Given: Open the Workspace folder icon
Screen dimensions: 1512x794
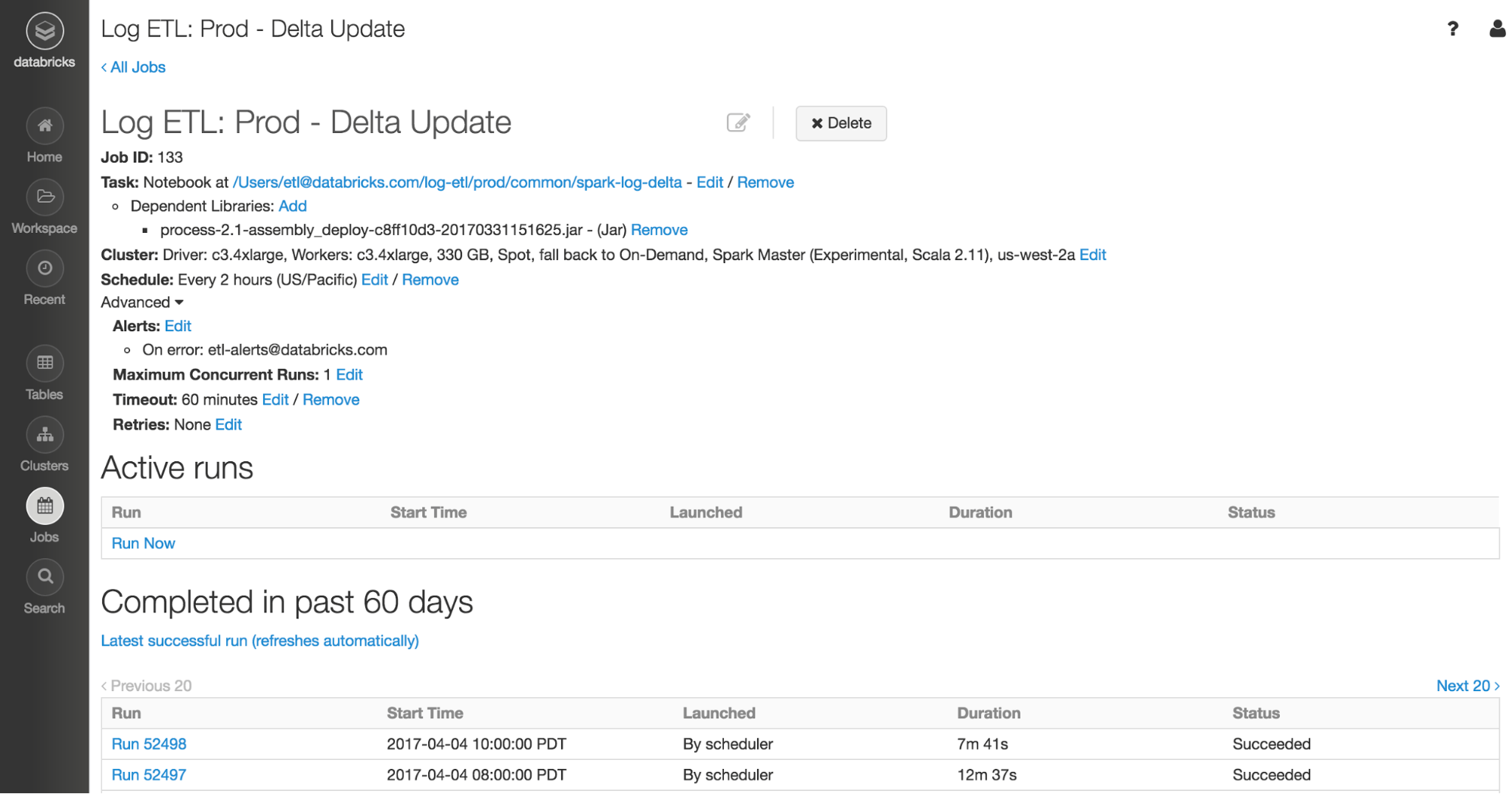Looking at the screenshot, I should click(x=45, y=197).
